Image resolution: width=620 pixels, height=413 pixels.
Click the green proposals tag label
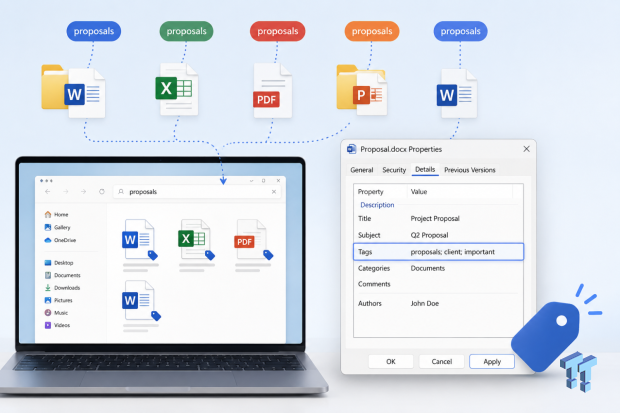186,31
